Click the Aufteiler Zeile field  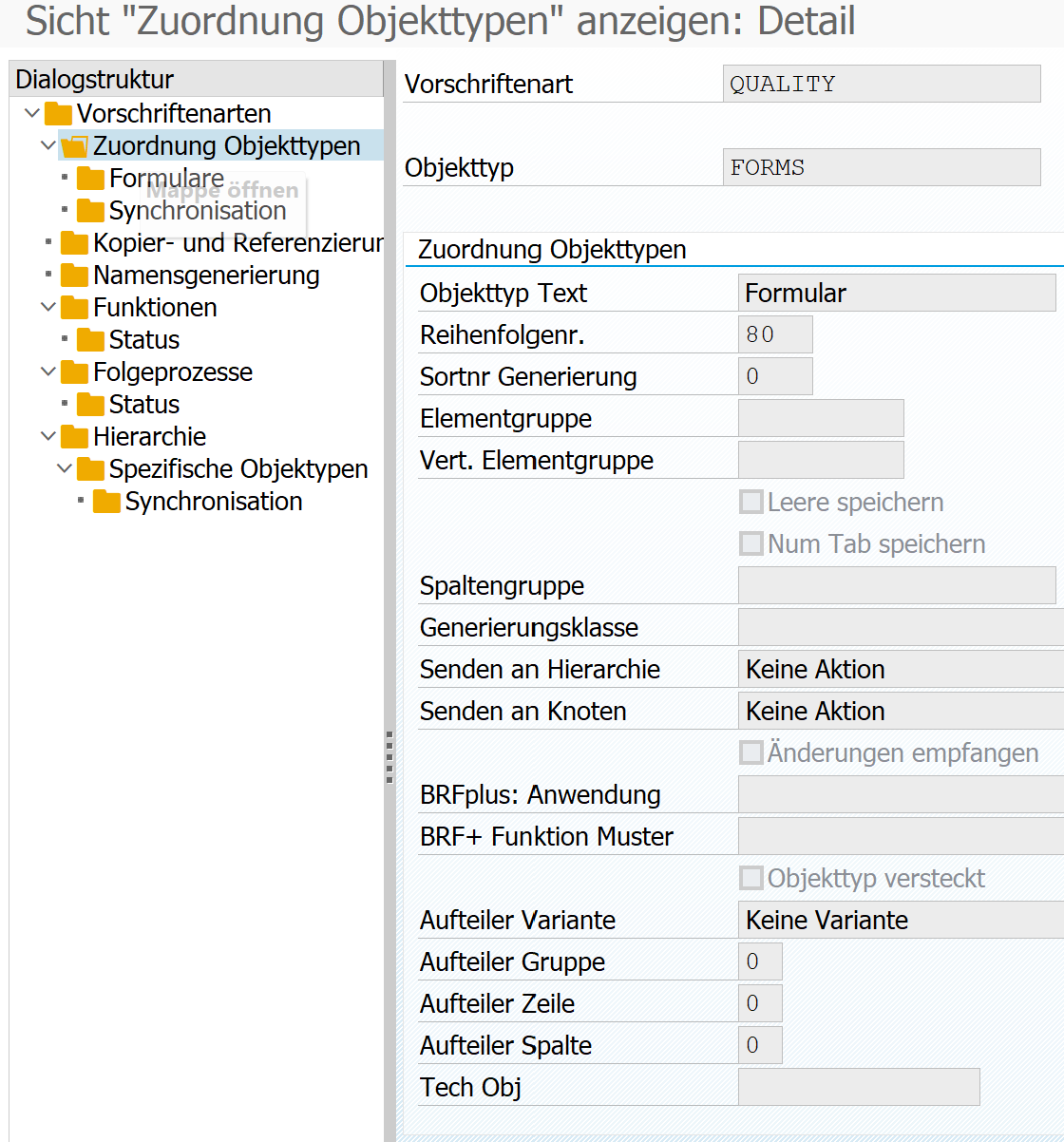760,1003
